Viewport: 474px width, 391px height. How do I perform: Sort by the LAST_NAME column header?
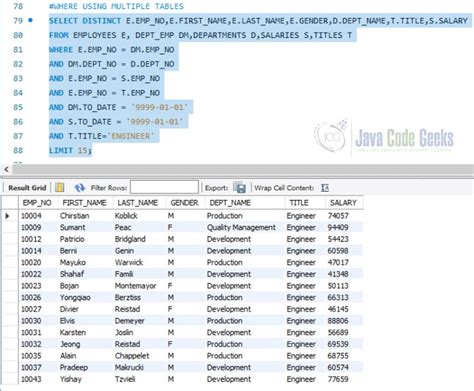pos(138,203)
